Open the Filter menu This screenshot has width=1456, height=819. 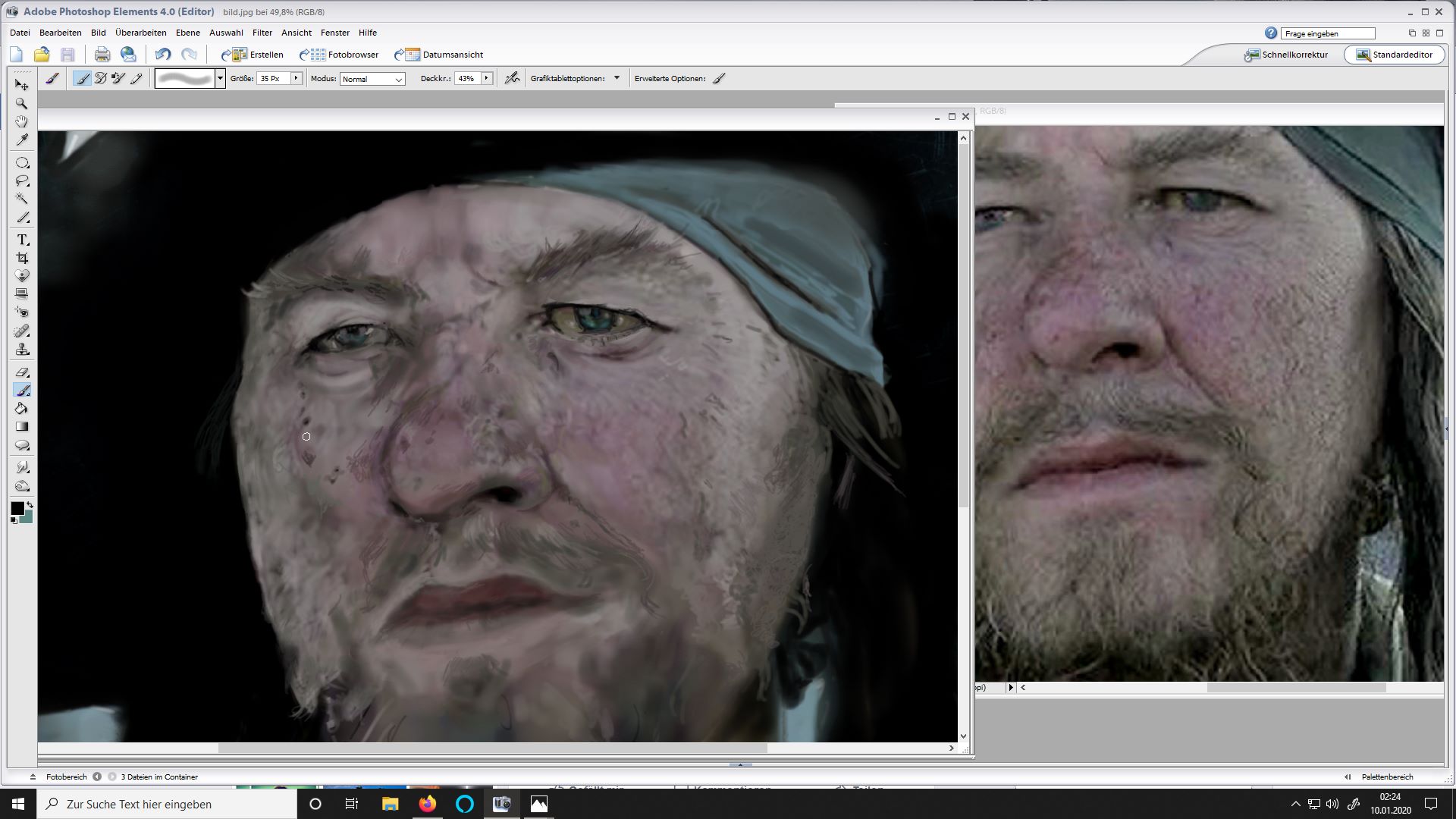pyautogui.click(x=262, y=33)
